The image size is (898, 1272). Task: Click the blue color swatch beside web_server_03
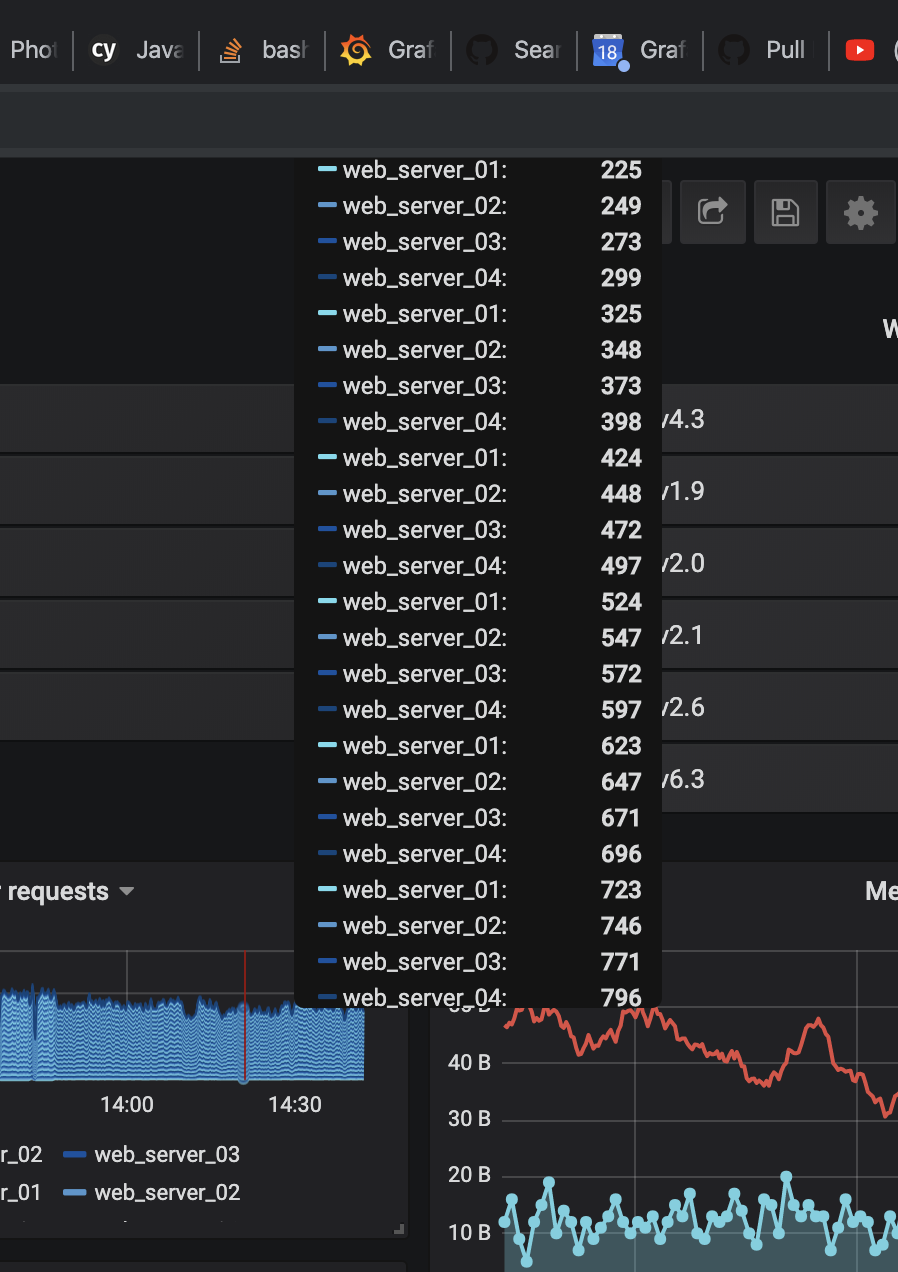(74, 1154)
